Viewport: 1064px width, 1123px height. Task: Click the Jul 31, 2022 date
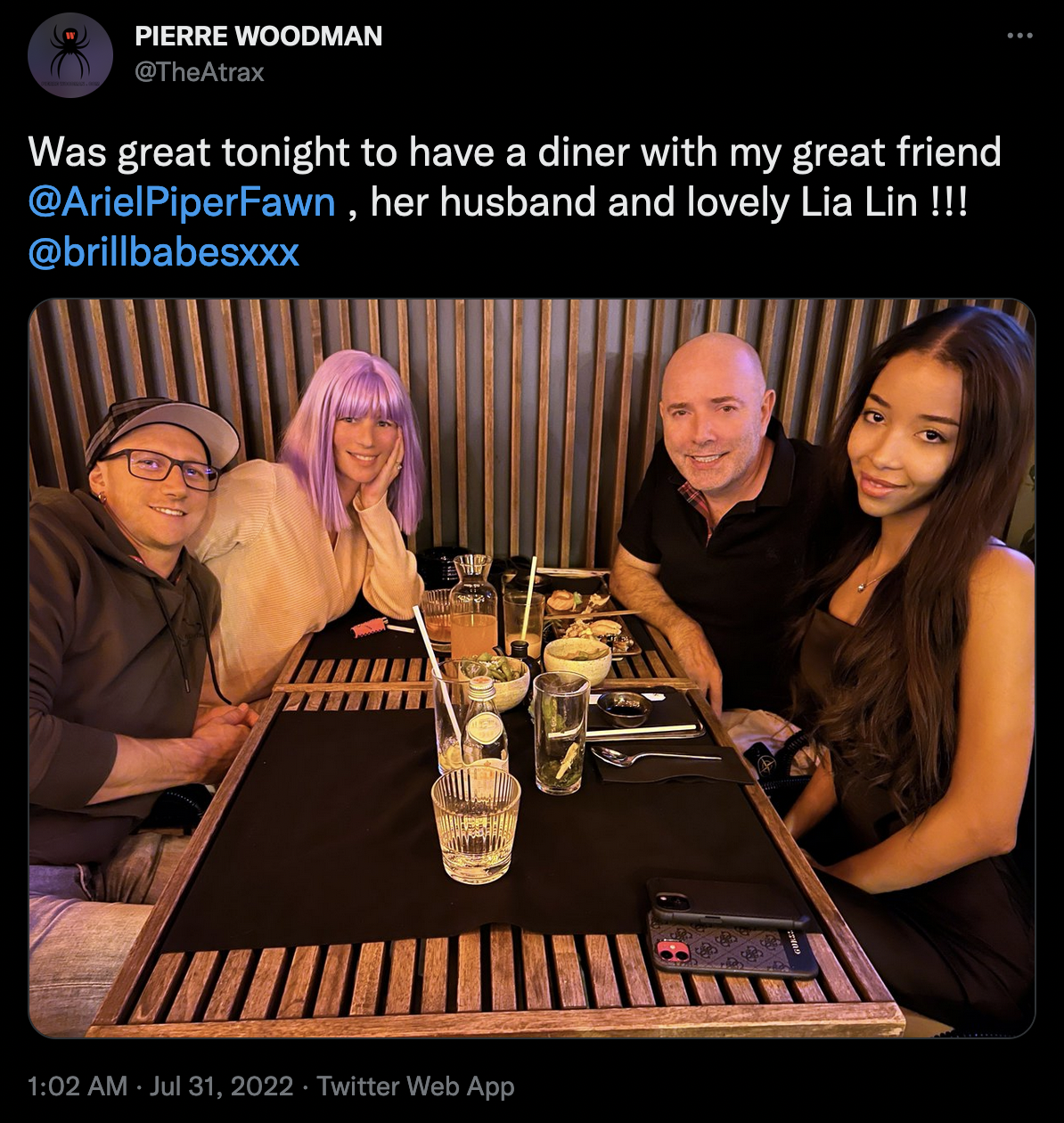221,1086
